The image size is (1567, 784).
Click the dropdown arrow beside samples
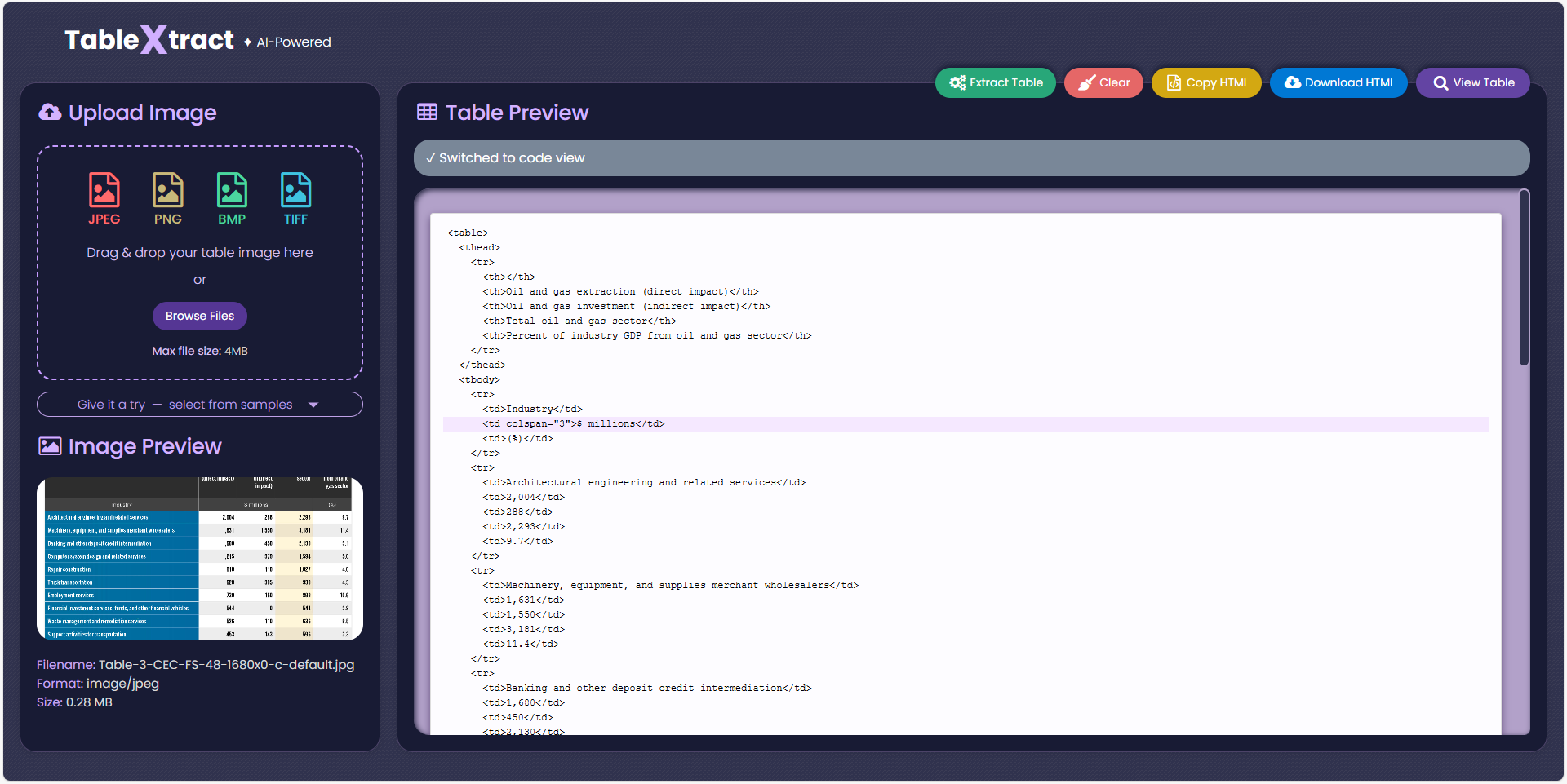[x=313, y=405]
